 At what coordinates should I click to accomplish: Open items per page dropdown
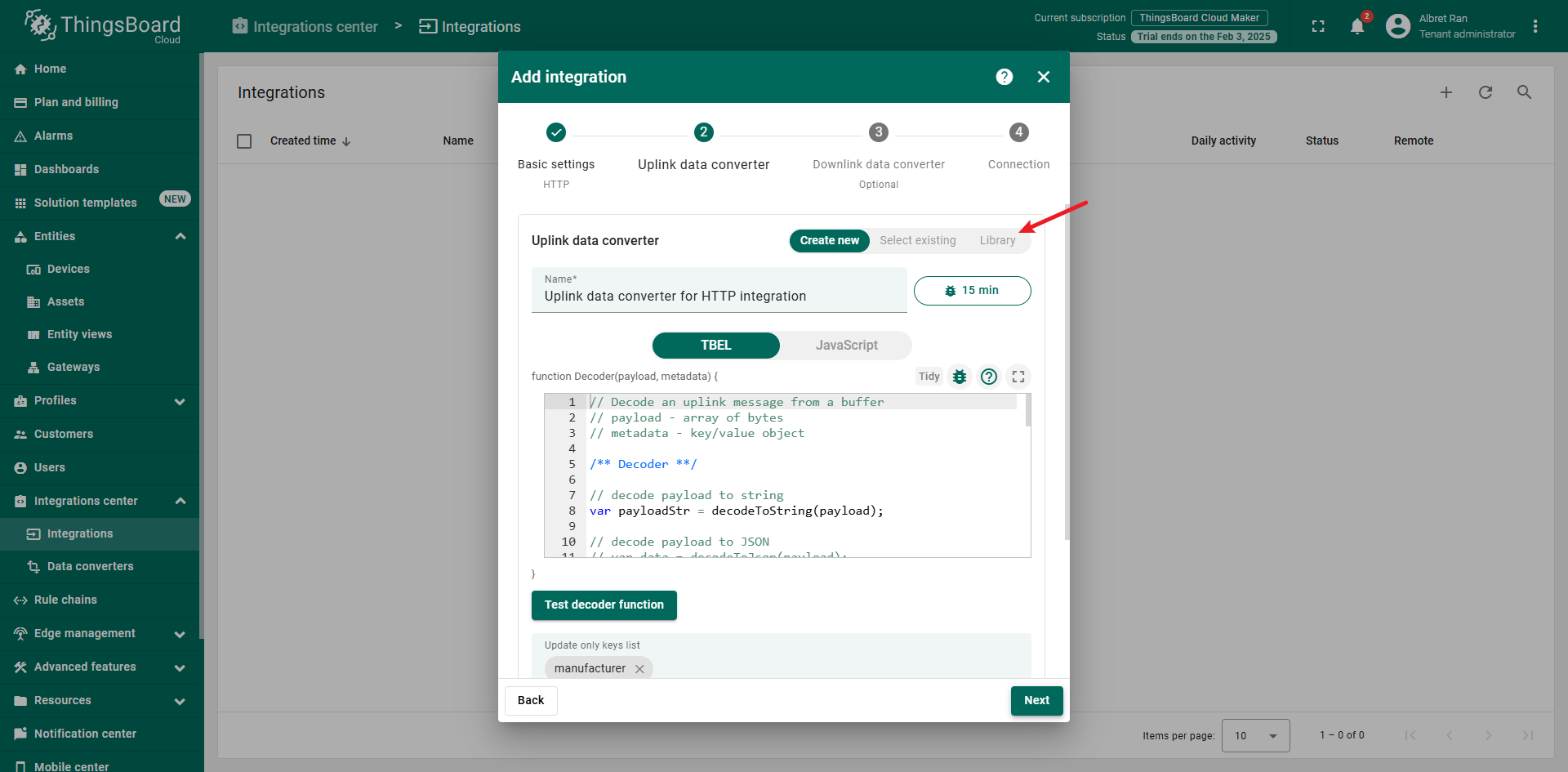tap(1255, 735)
